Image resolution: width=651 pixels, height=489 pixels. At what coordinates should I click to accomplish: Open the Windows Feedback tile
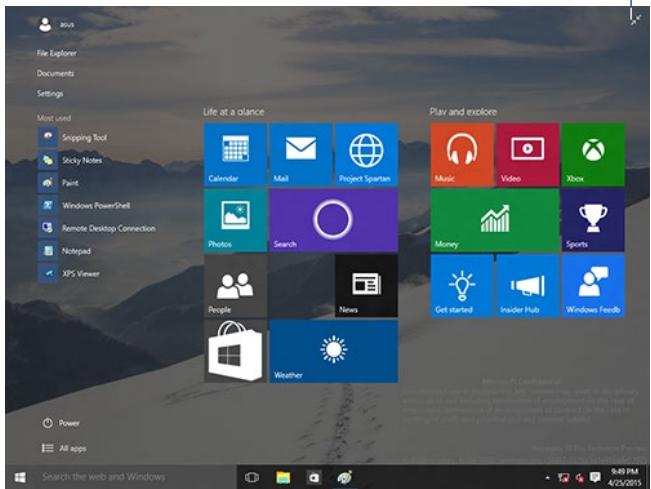(x=593, y=286)
